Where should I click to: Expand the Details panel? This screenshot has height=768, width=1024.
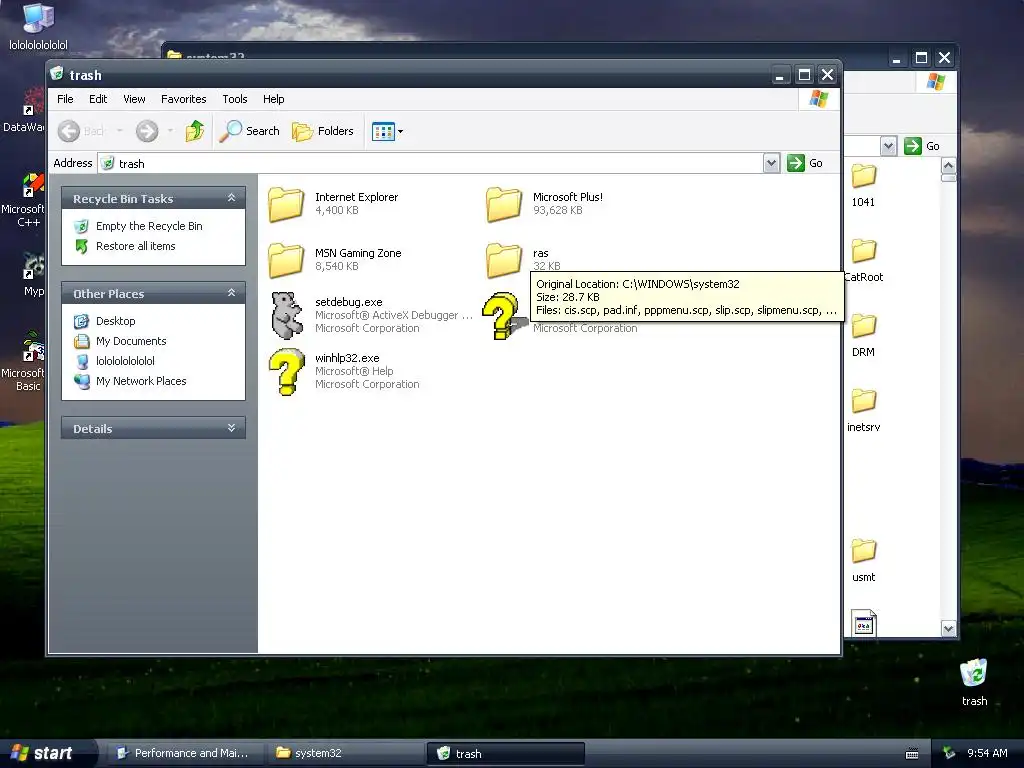coord(231,428)
